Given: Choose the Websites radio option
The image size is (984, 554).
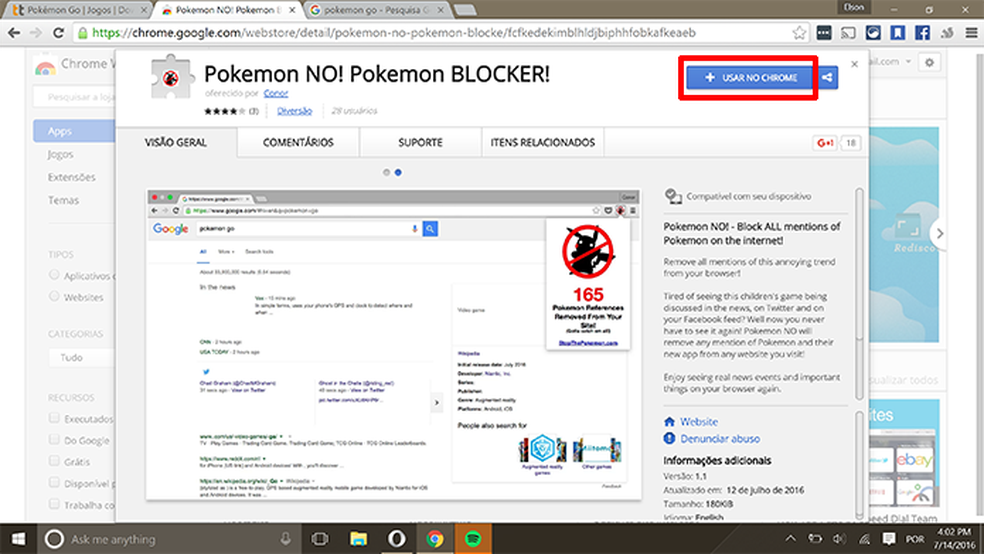Looking at the screenshot, I should pyautogui.click(x=54, y=296).
